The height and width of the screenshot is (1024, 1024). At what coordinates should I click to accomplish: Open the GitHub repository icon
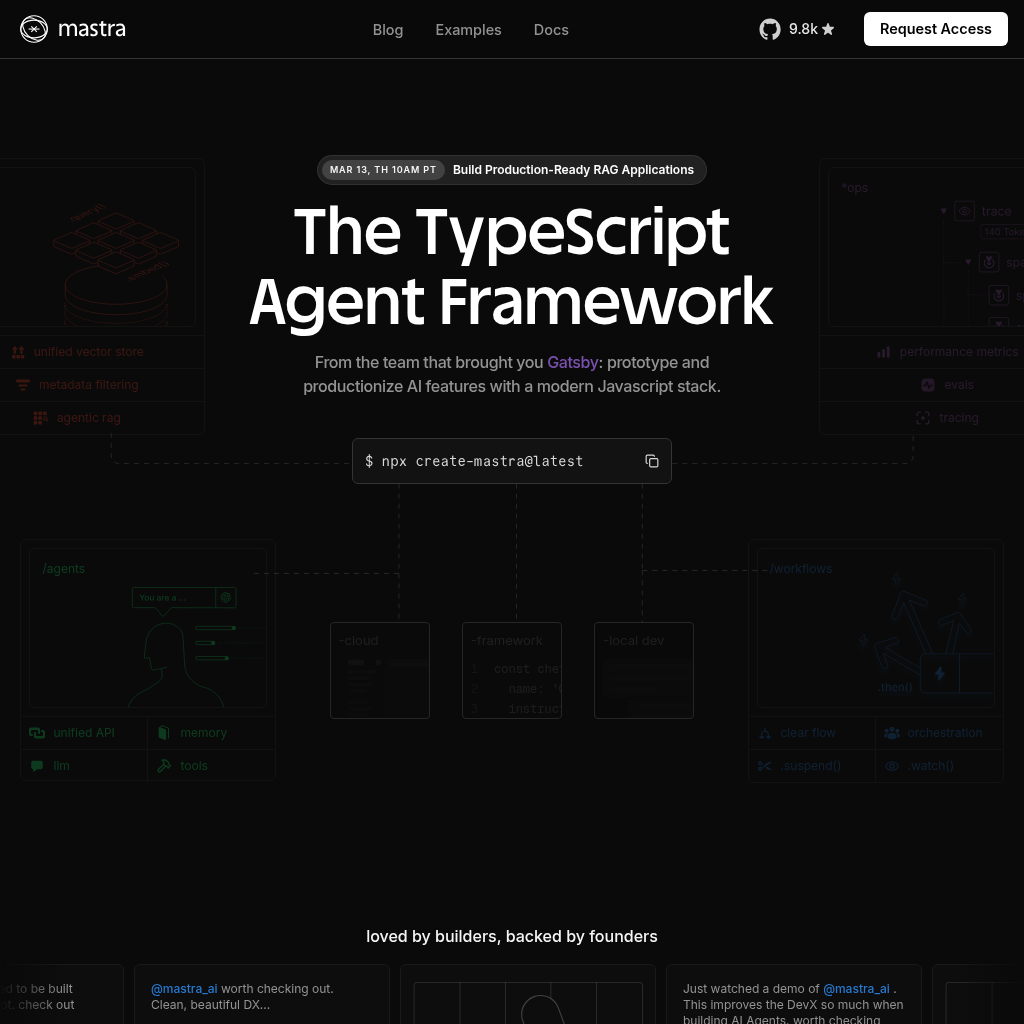(770, 29)
